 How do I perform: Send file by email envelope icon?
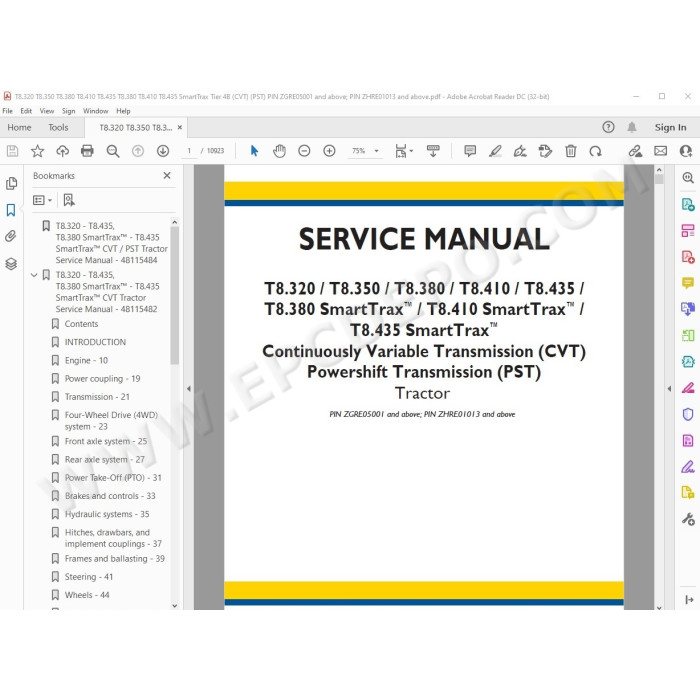[x=661, y=151]
